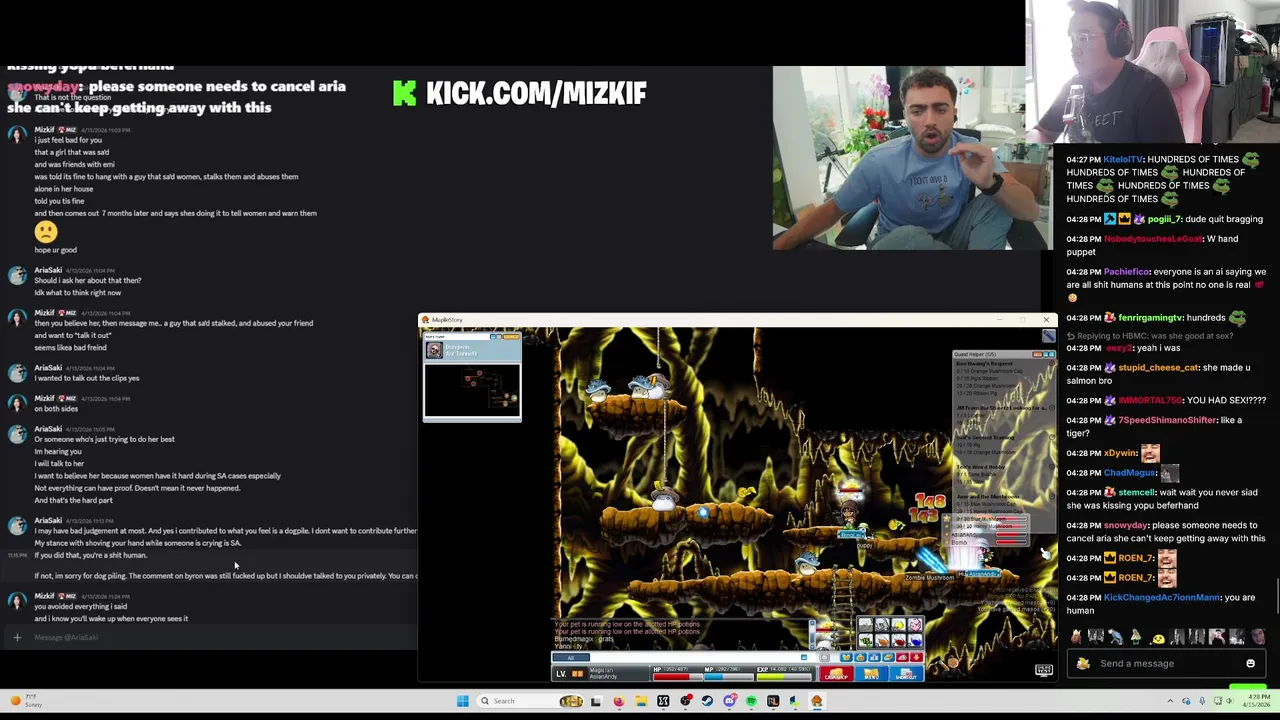The height and width of the screenshot is (720, 1280).
Task: Click the Kickchat username pogiii_7
Action: [x=1164, y=219]
